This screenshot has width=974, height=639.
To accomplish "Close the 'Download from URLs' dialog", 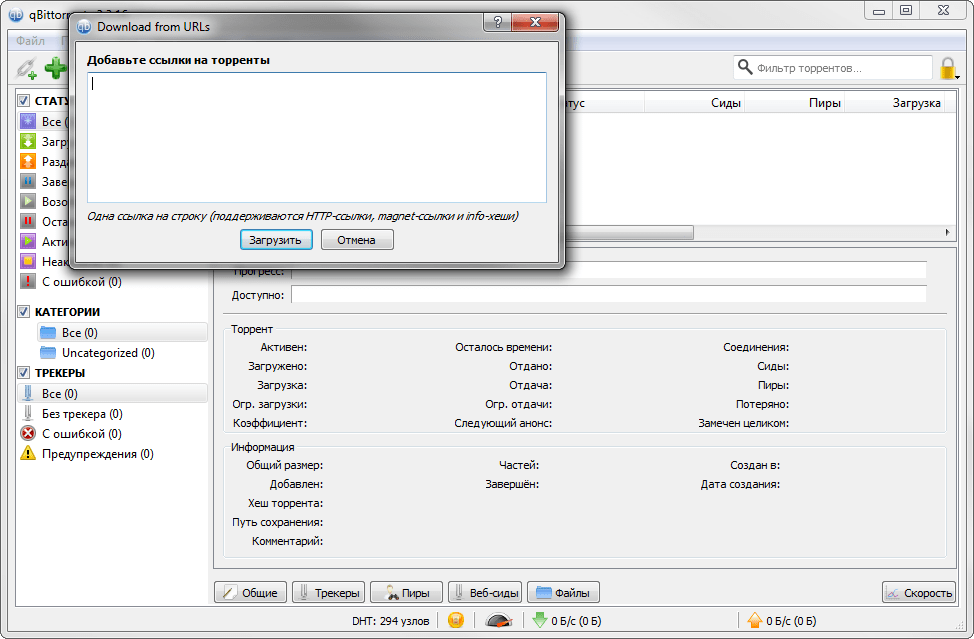I will tap(535, 23).
